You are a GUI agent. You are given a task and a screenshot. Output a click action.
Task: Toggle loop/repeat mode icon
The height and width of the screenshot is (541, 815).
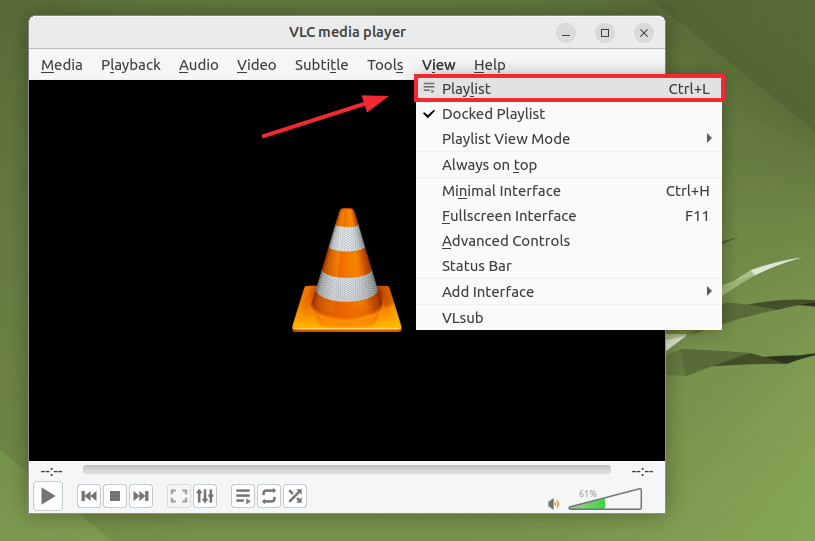click(269, 496)
